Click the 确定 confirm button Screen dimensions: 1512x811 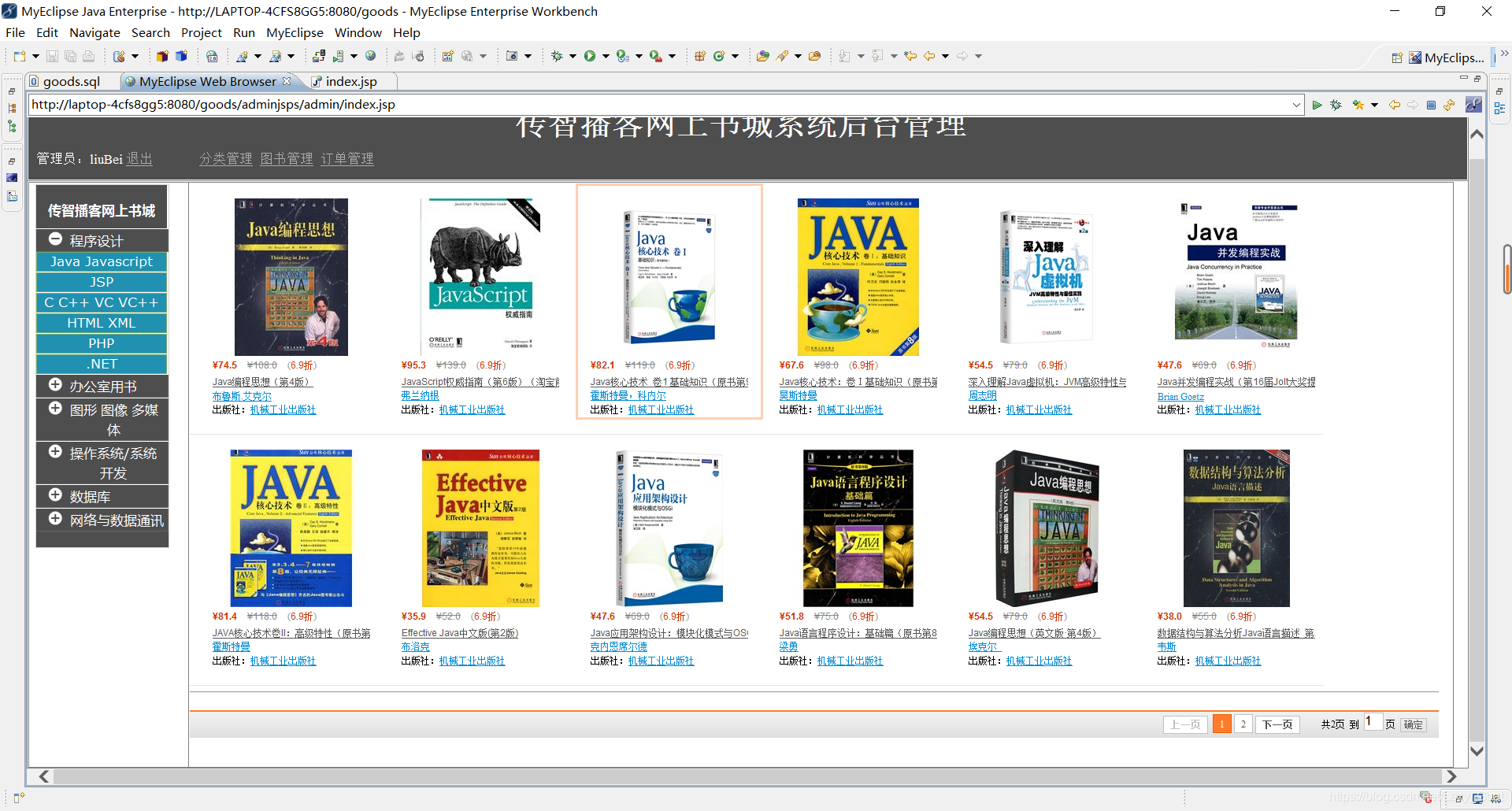1414,724
